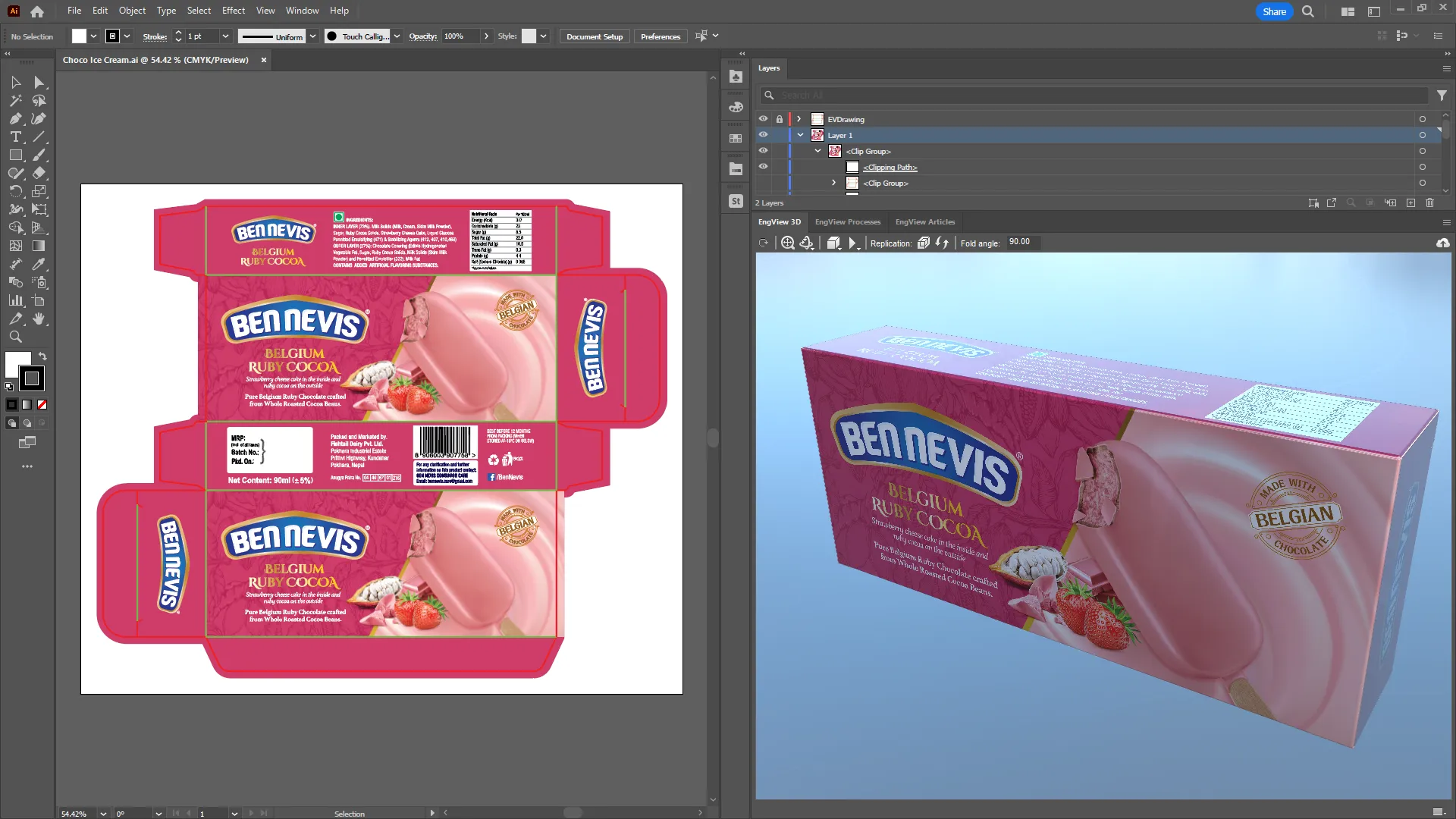Screen dimensions: 1456x819
Task: Toggle visibility of EVDrawing layer
Action: [x=763, y=119]
